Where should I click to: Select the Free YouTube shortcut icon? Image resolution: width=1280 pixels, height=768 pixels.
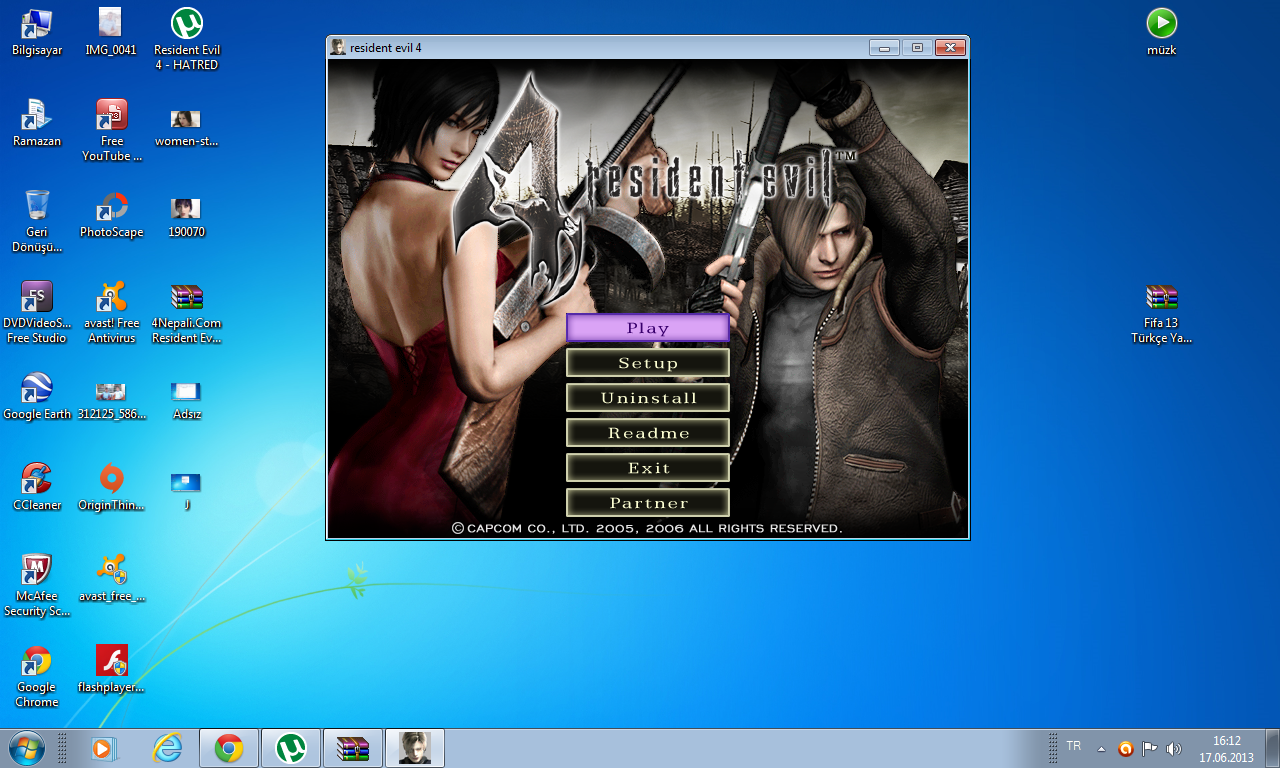[x=111, y=130]
